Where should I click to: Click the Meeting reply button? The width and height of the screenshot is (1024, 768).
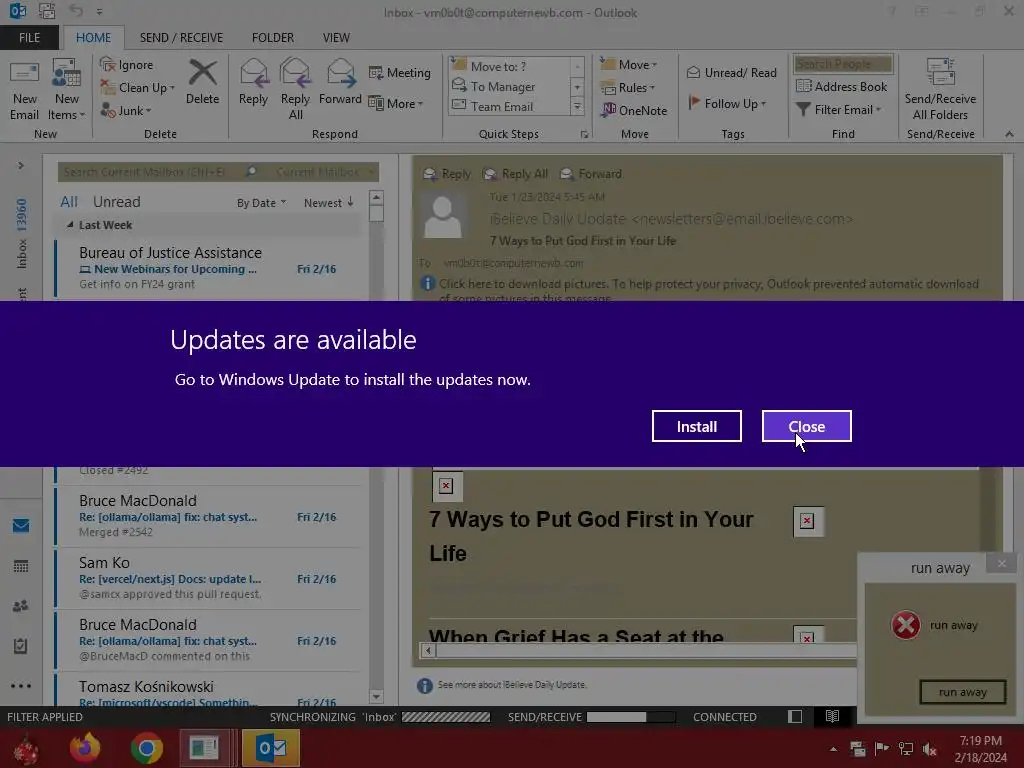click(400, 72)
